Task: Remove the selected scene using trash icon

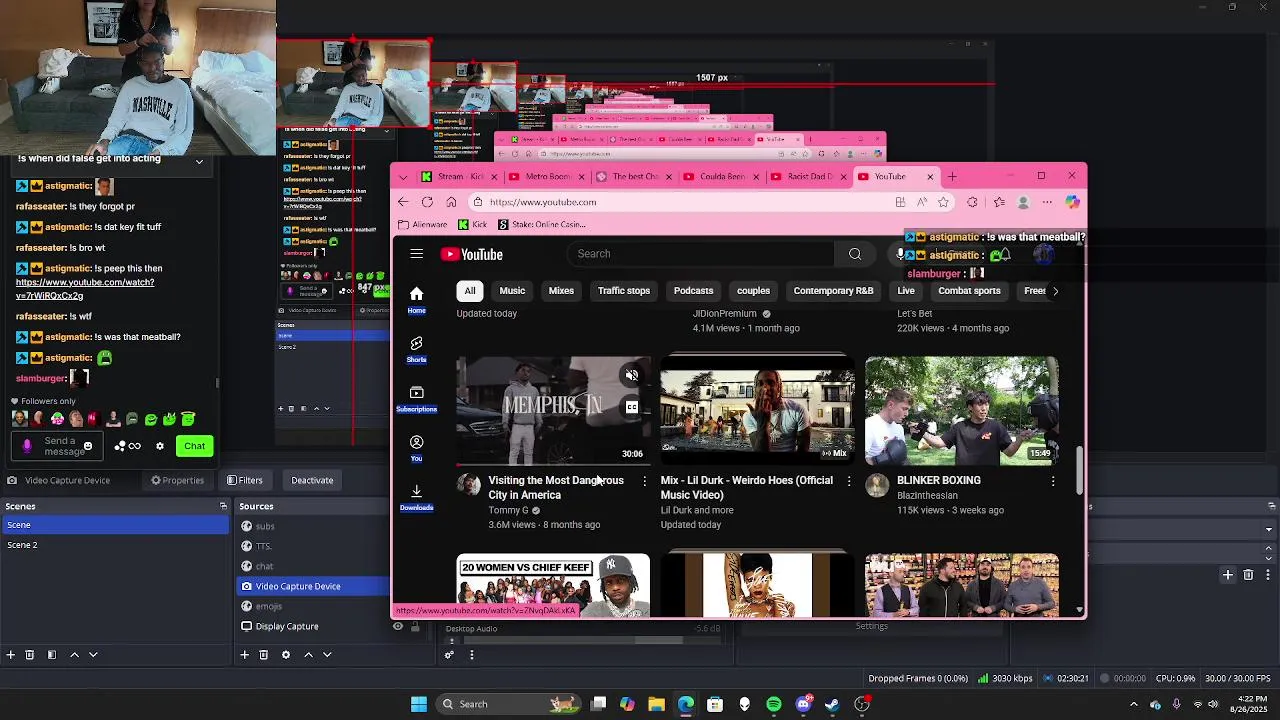Action: tap(30, 655)
